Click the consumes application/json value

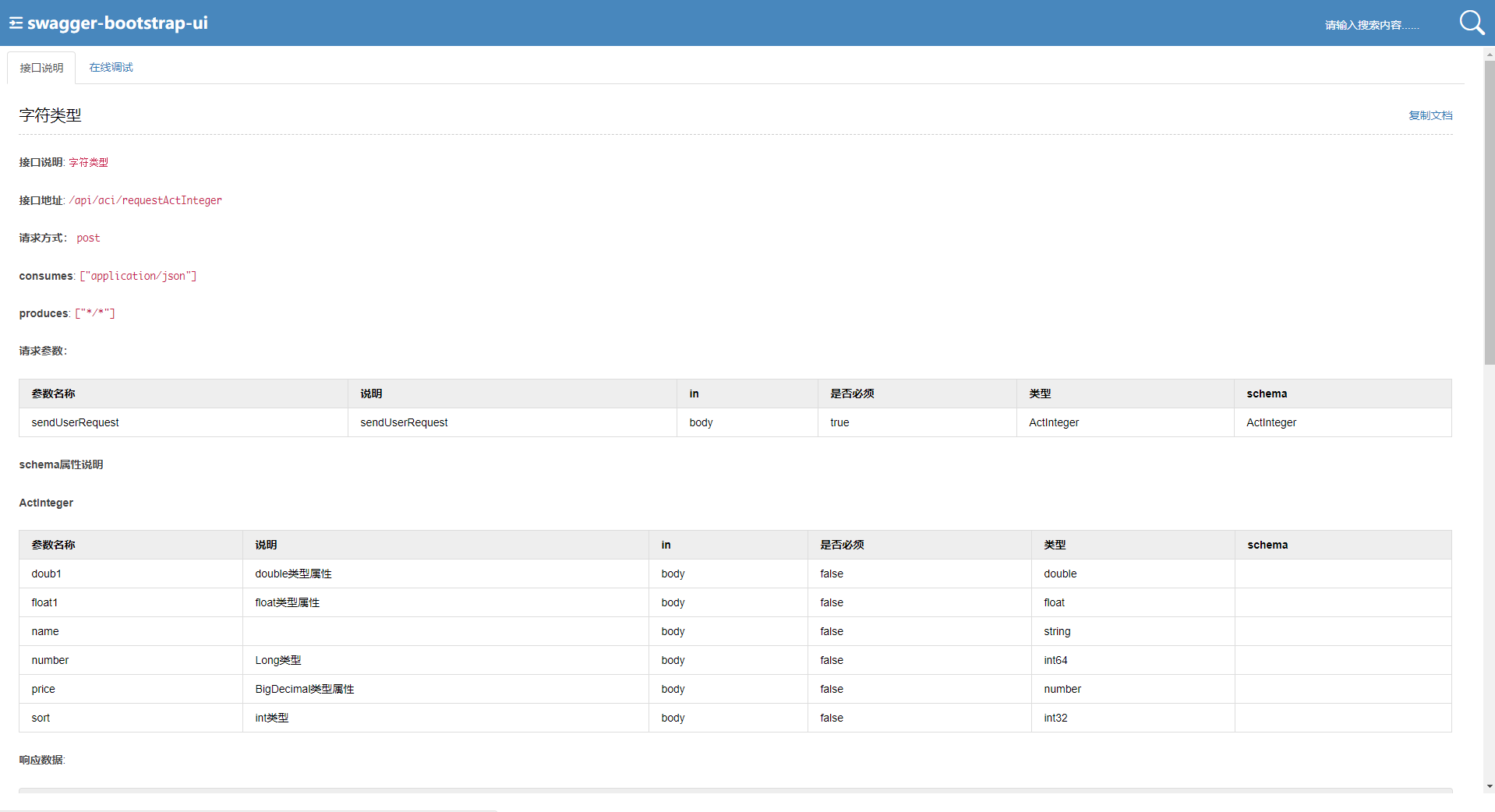click(138, 276)
